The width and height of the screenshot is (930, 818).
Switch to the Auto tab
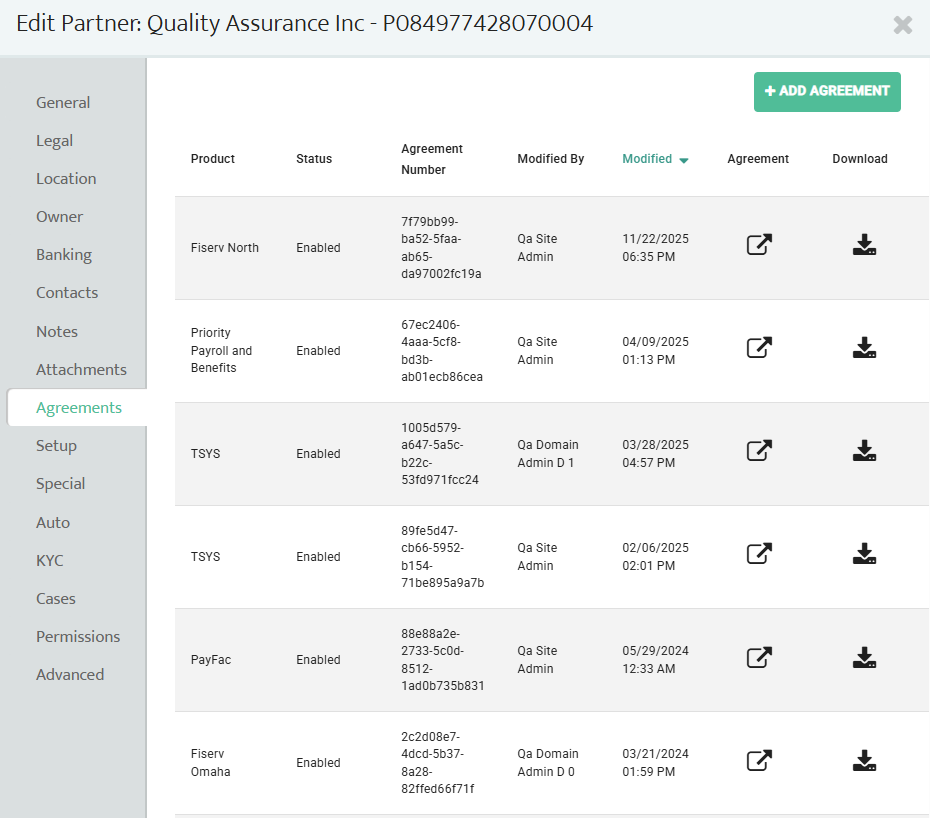click(53, 523)
